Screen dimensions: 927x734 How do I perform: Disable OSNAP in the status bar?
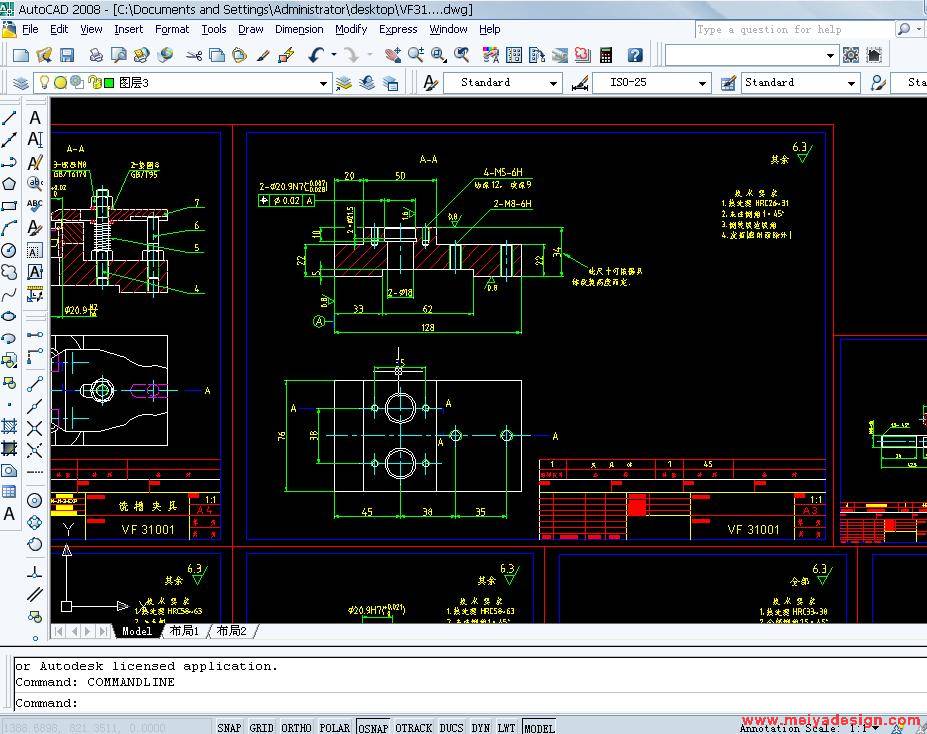(372, 727)
